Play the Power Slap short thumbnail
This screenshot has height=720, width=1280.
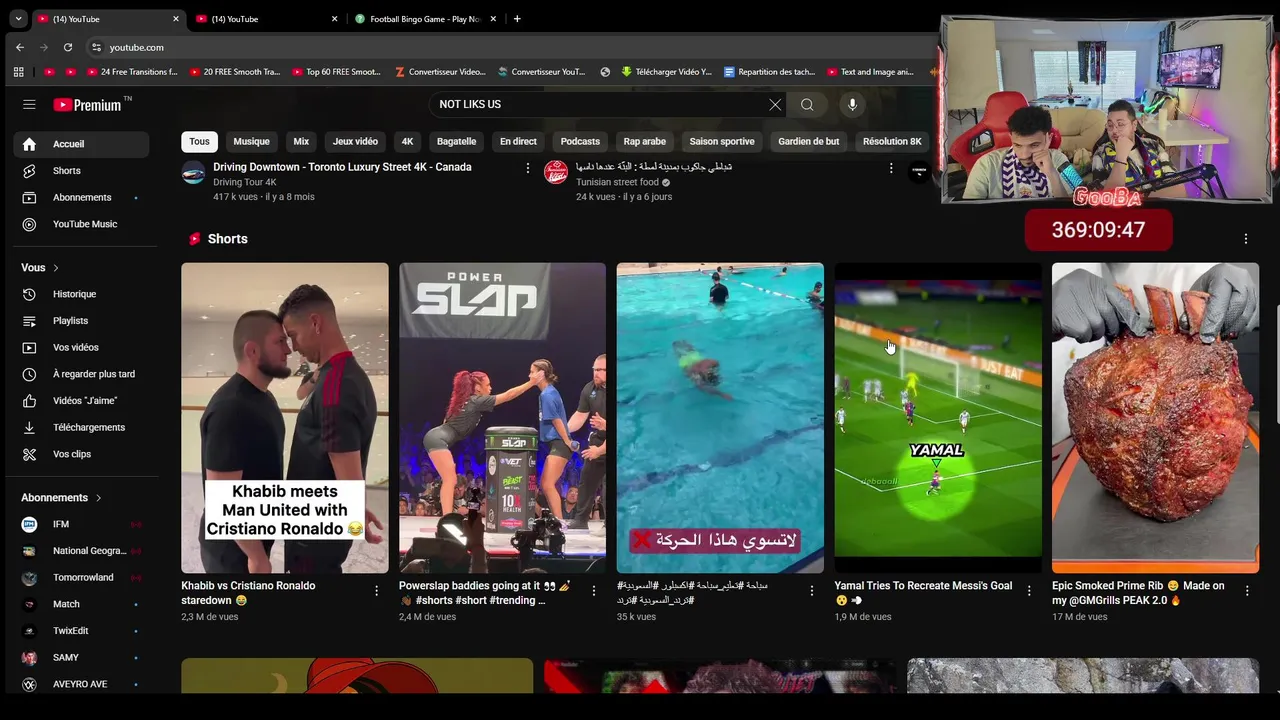coord(502,418)
